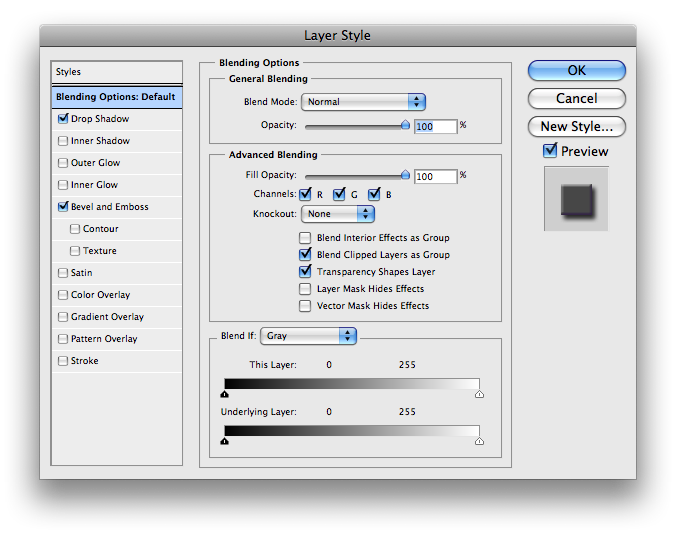Click the Underlying Layer gradient bar
Viewport: 676px width, 534px height.
tap(352, 431)
